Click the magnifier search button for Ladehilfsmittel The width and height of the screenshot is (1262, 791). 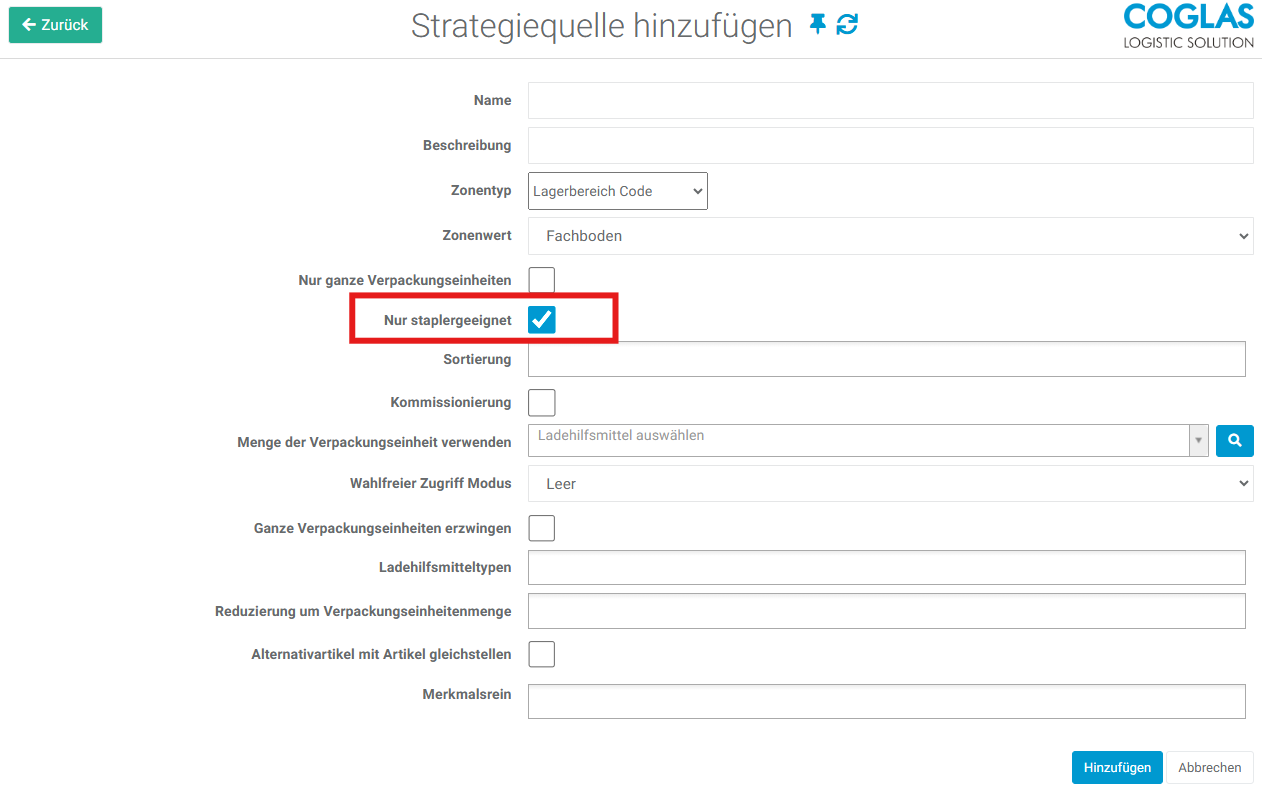point(1234,440)
